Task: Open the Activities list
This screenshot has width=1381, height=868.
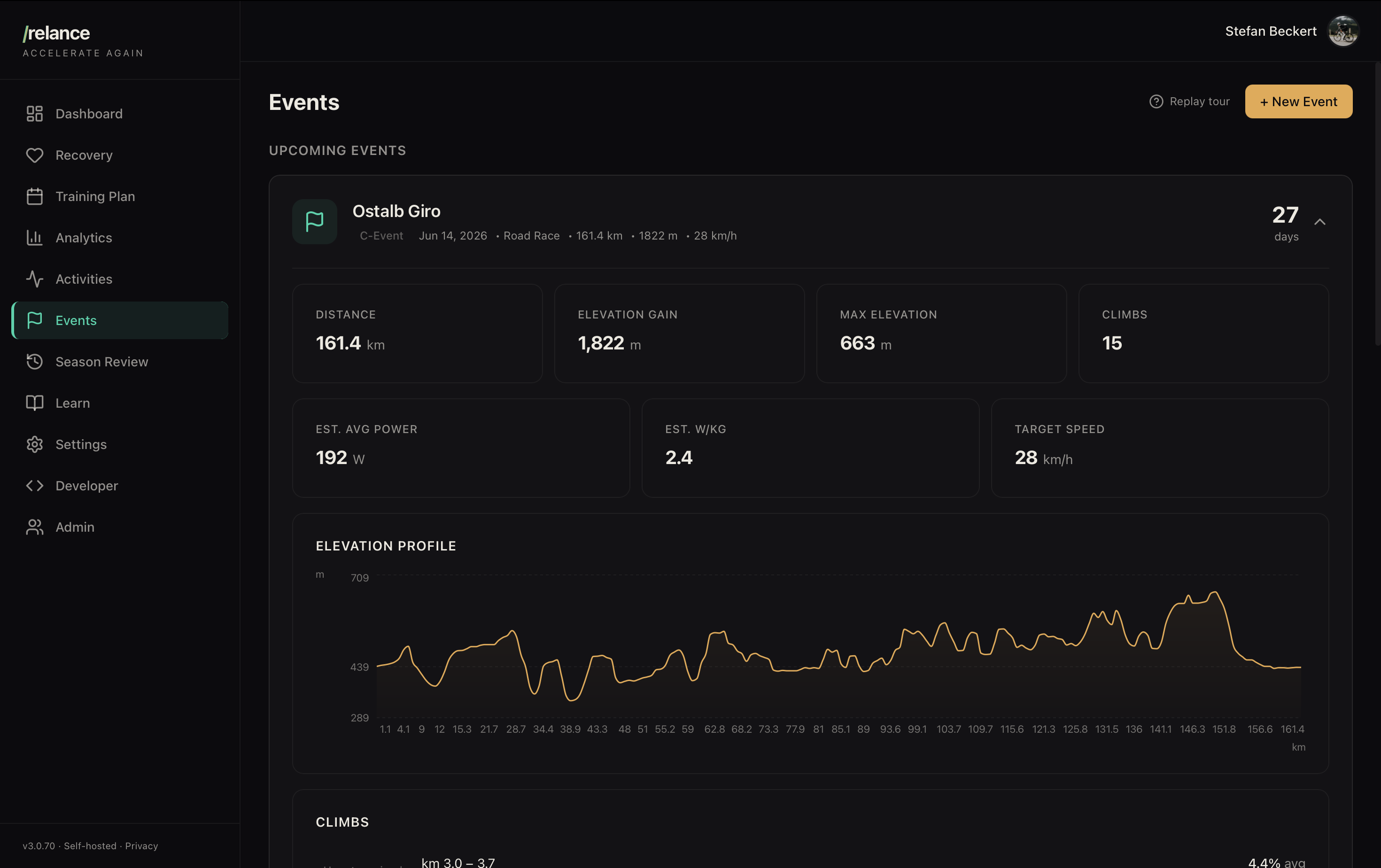Action: click(119, 279)
